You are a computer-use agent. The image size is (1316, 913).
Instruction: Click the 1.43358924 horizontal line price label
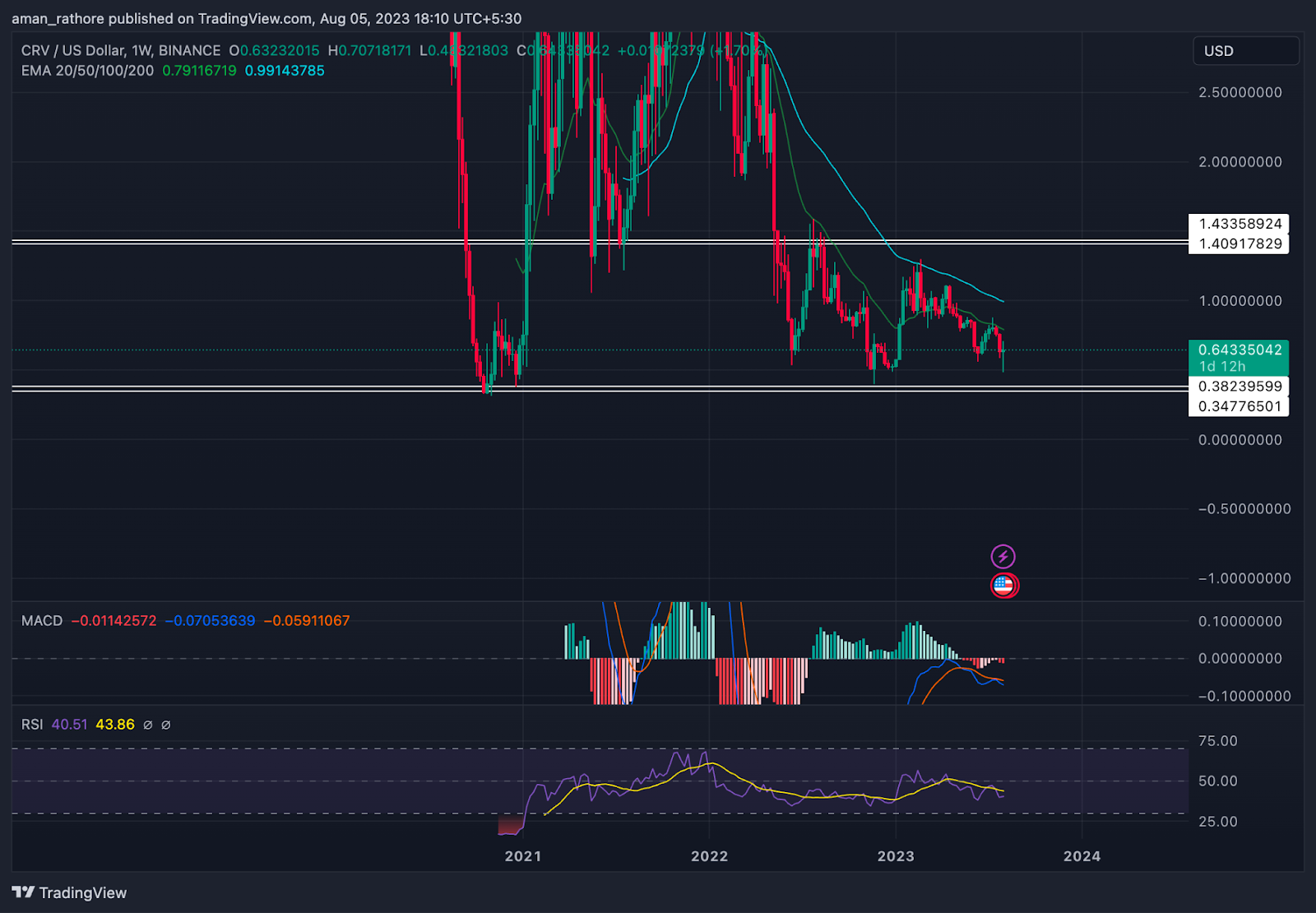(x=1239, y=224)
